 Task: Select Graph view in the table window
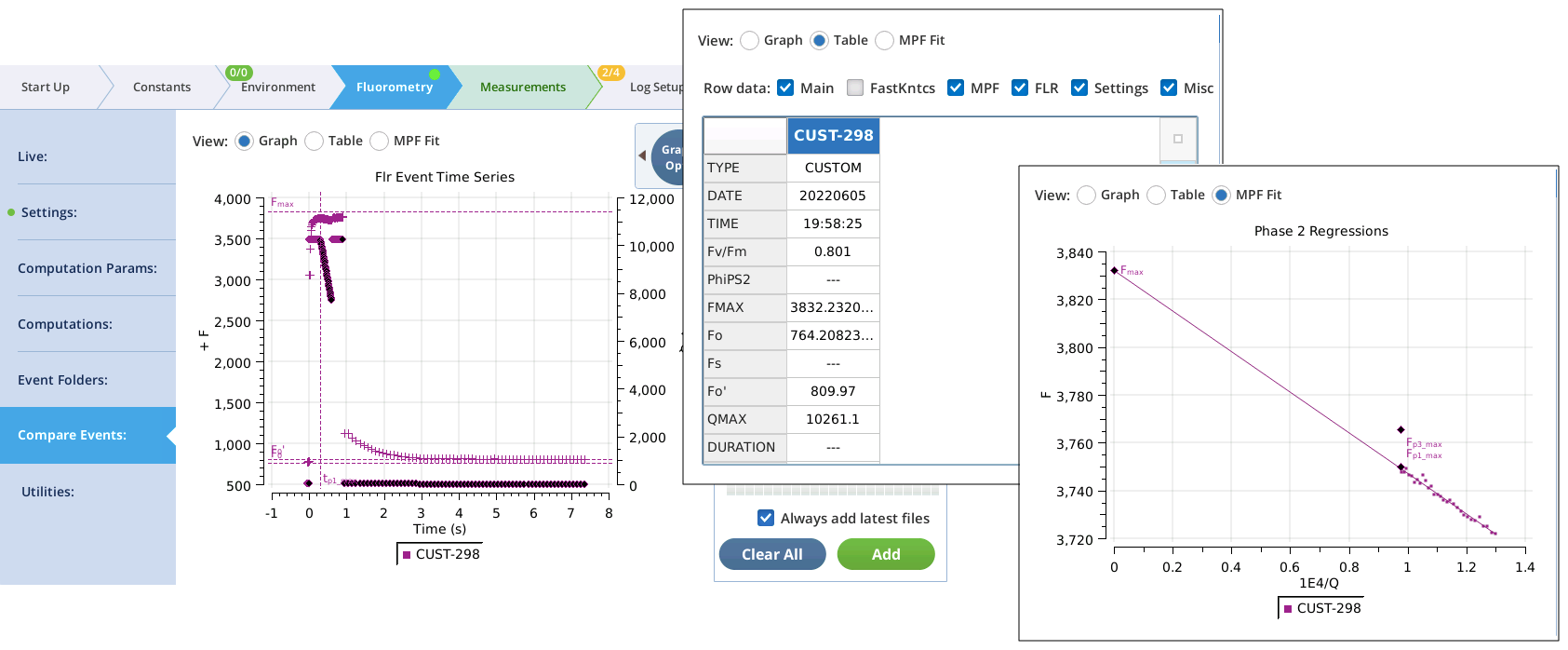click(749, 40)
